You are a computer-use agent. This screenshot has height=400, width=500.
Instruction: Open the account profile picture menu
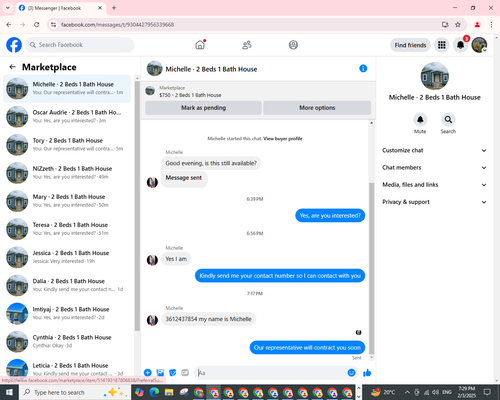point(479,45)
